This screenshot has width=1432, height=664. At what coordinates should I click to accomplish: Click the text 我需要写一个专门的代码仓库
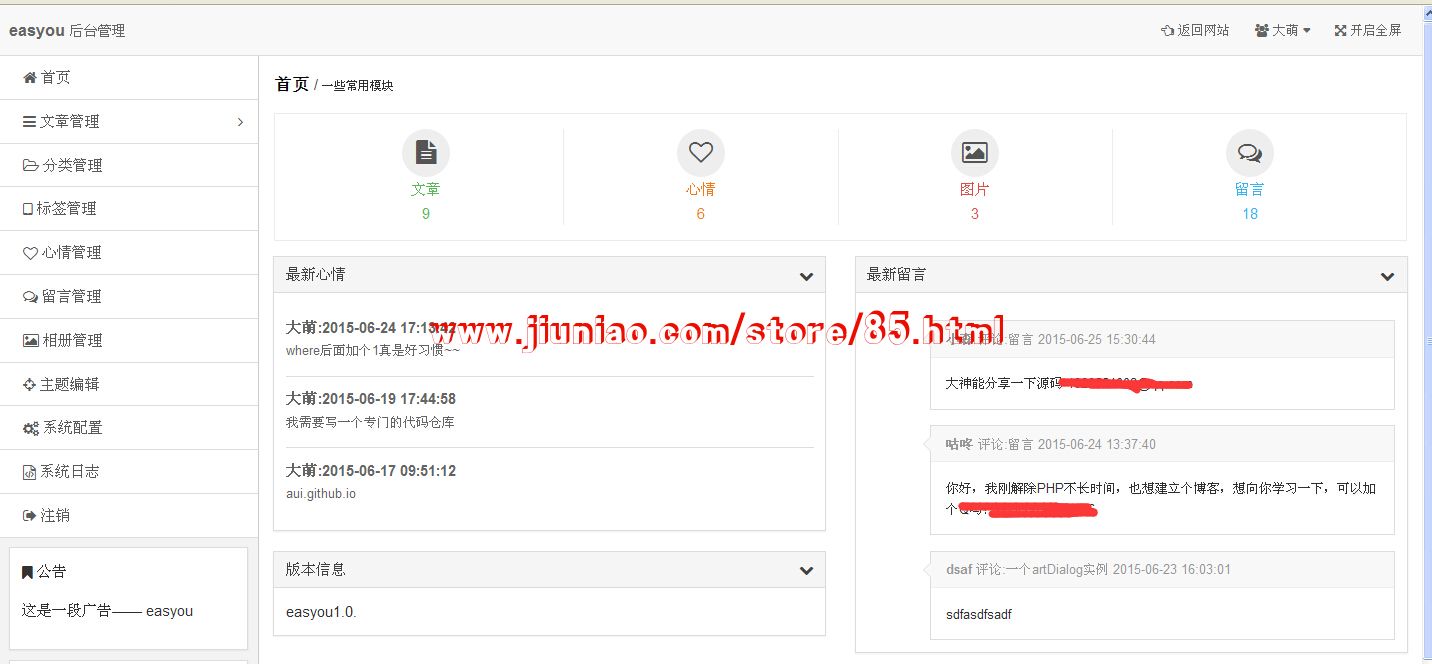[x=370, y=423]
